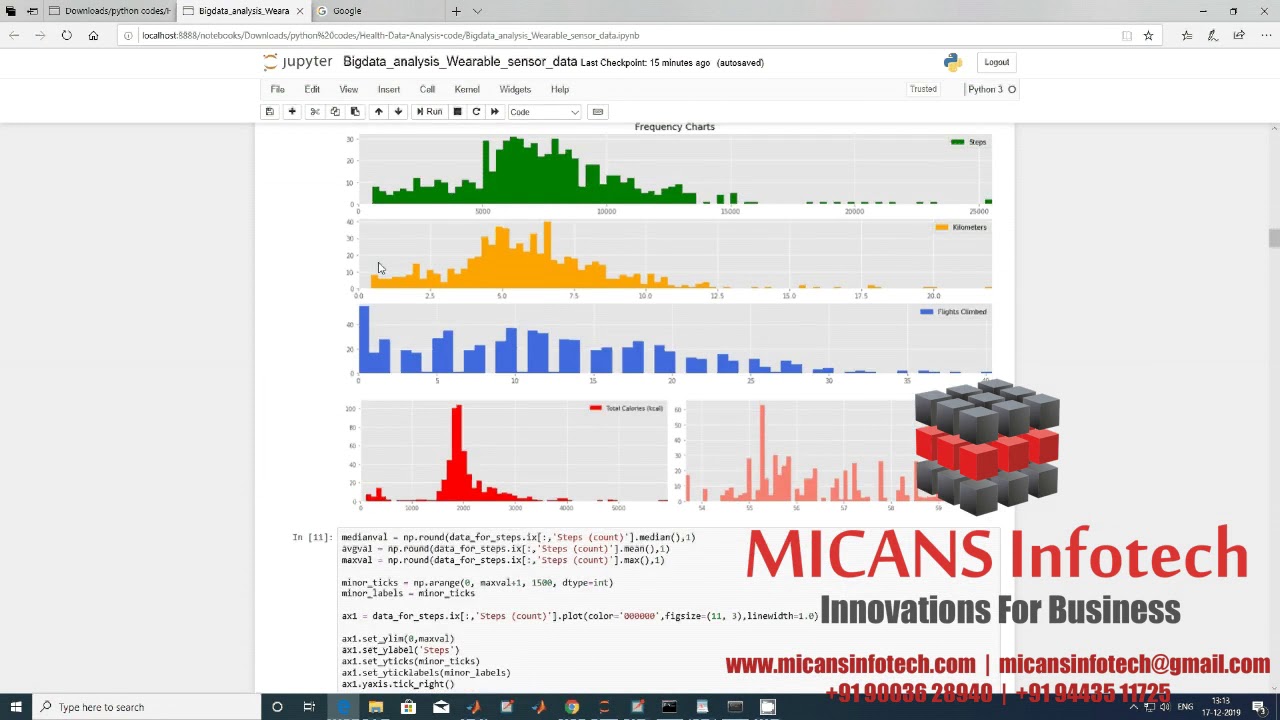
Task: Open the favorites hub icon
Action: tap(1187, 35)
